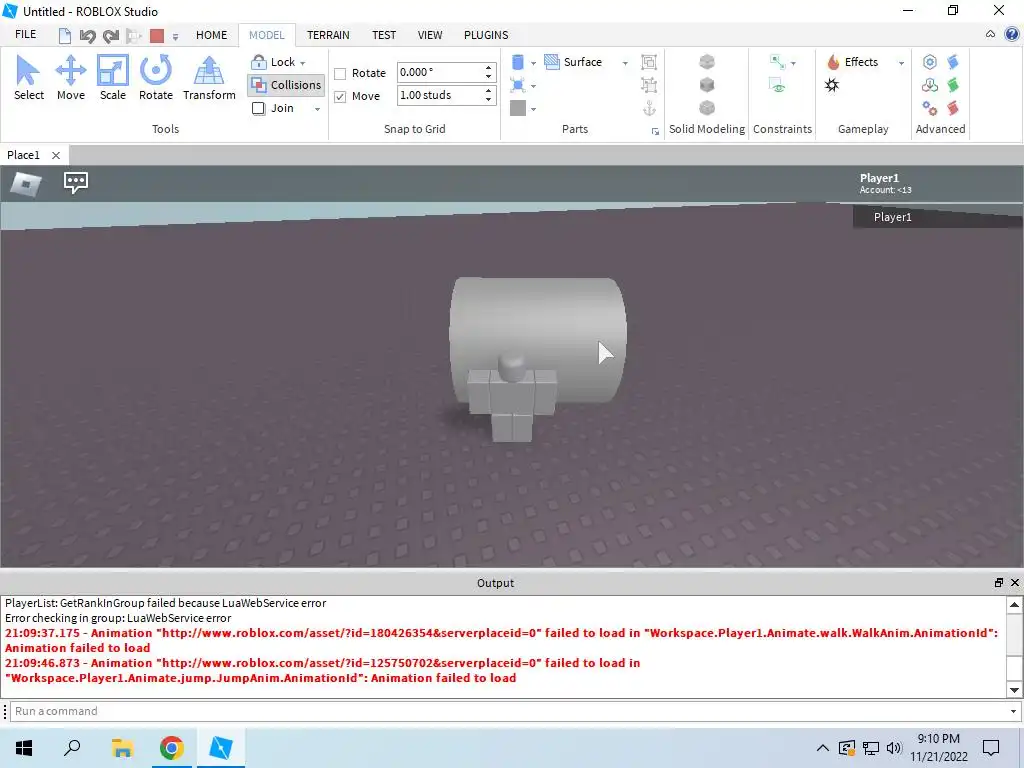Insert the red ModuleScript
Image resolution: width=1024 pixels, height=768 pixels.
tap(953, 108)
